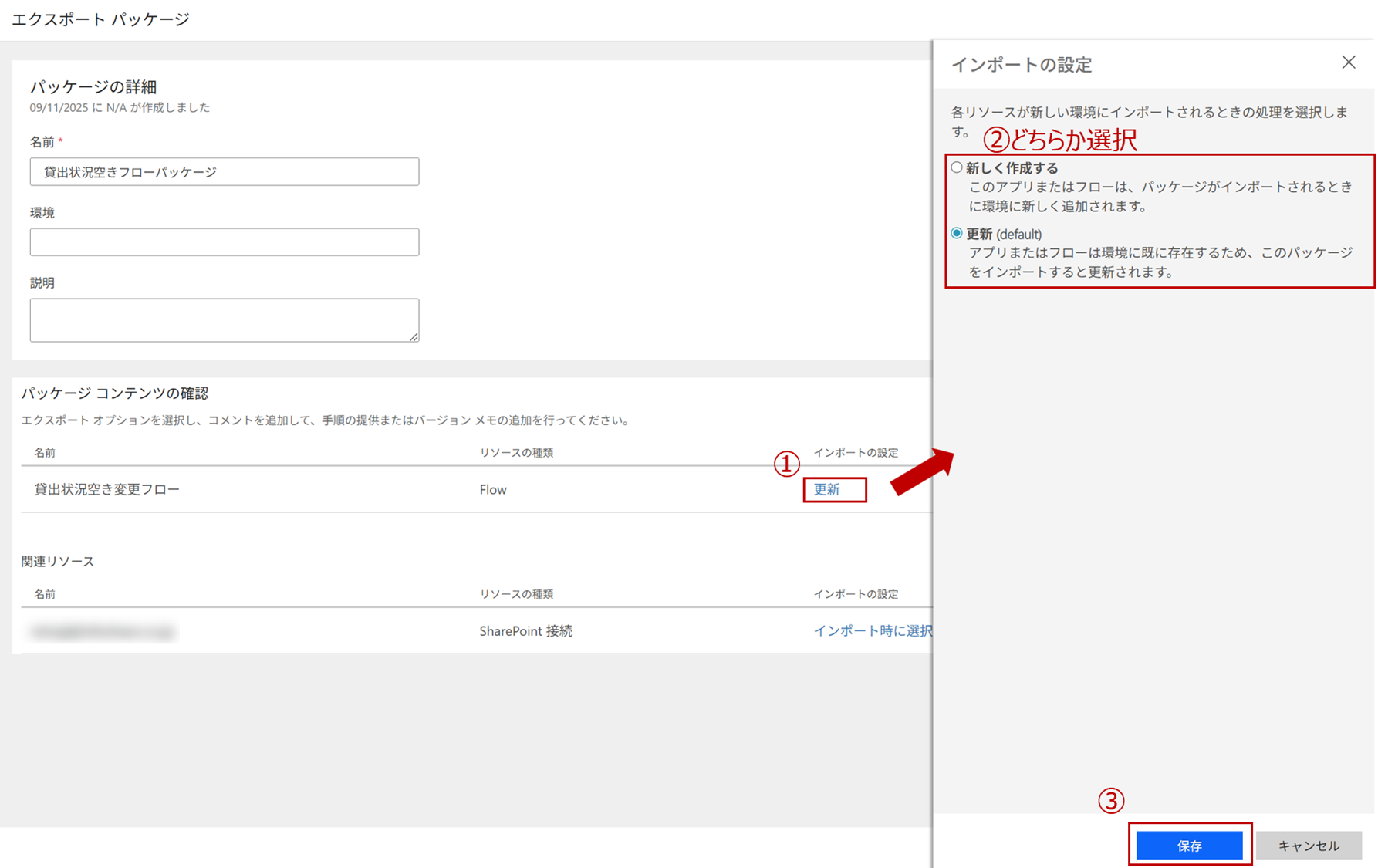
Task: Click the 説明 text area resize handle
Action: (414, 337)
